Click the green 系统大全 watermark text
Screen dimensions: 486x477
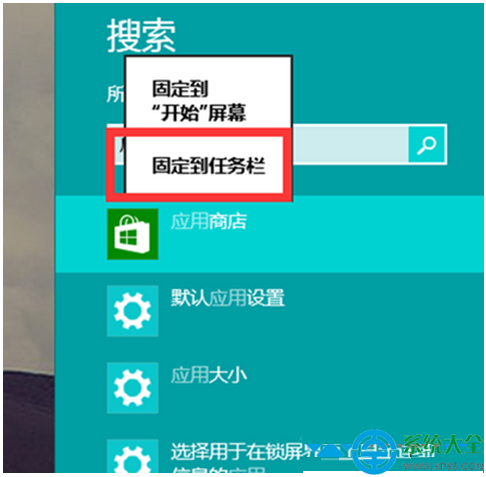(442, 445)
